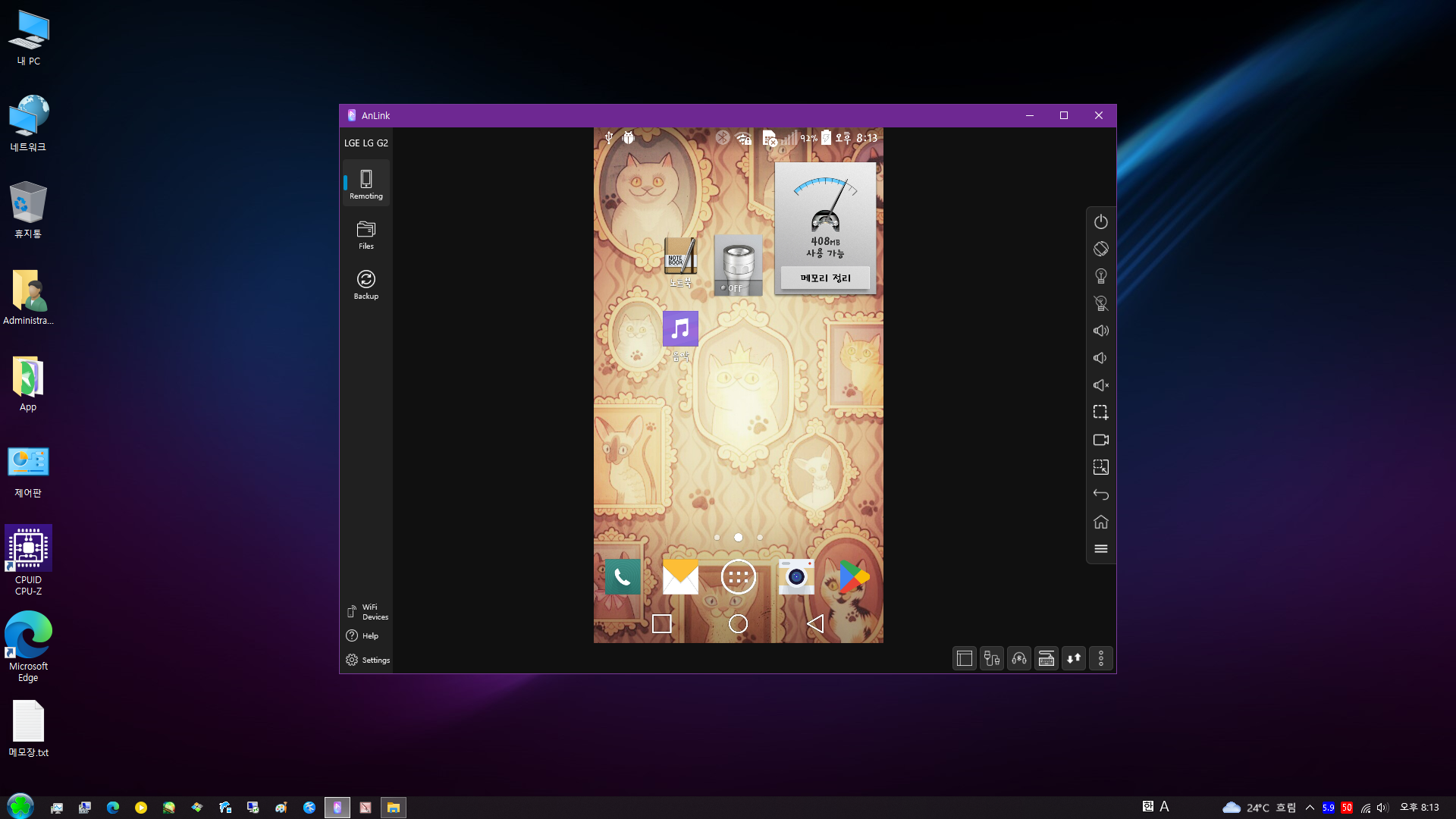
Task: Open the Phone dialer app in dock
Action: point(623,577)
